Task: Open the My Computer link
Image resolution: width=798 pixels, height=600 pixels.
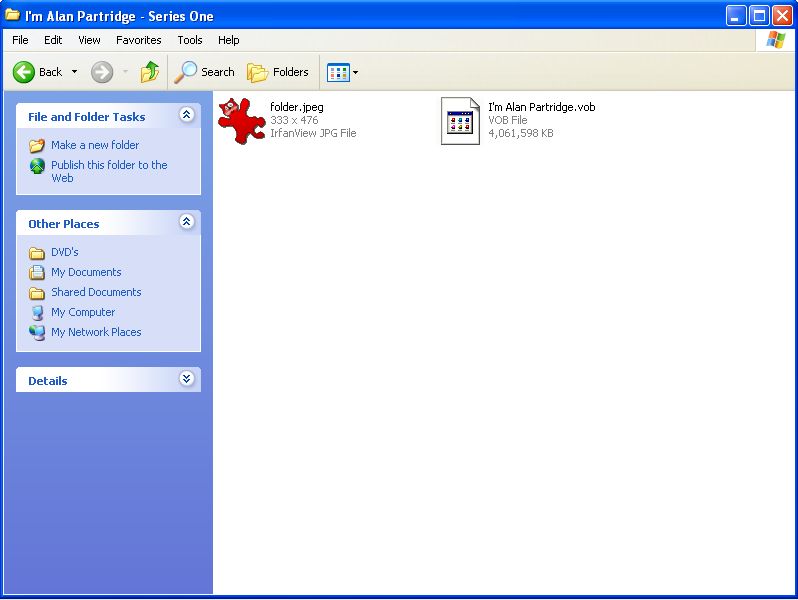Action: [83, 312]
